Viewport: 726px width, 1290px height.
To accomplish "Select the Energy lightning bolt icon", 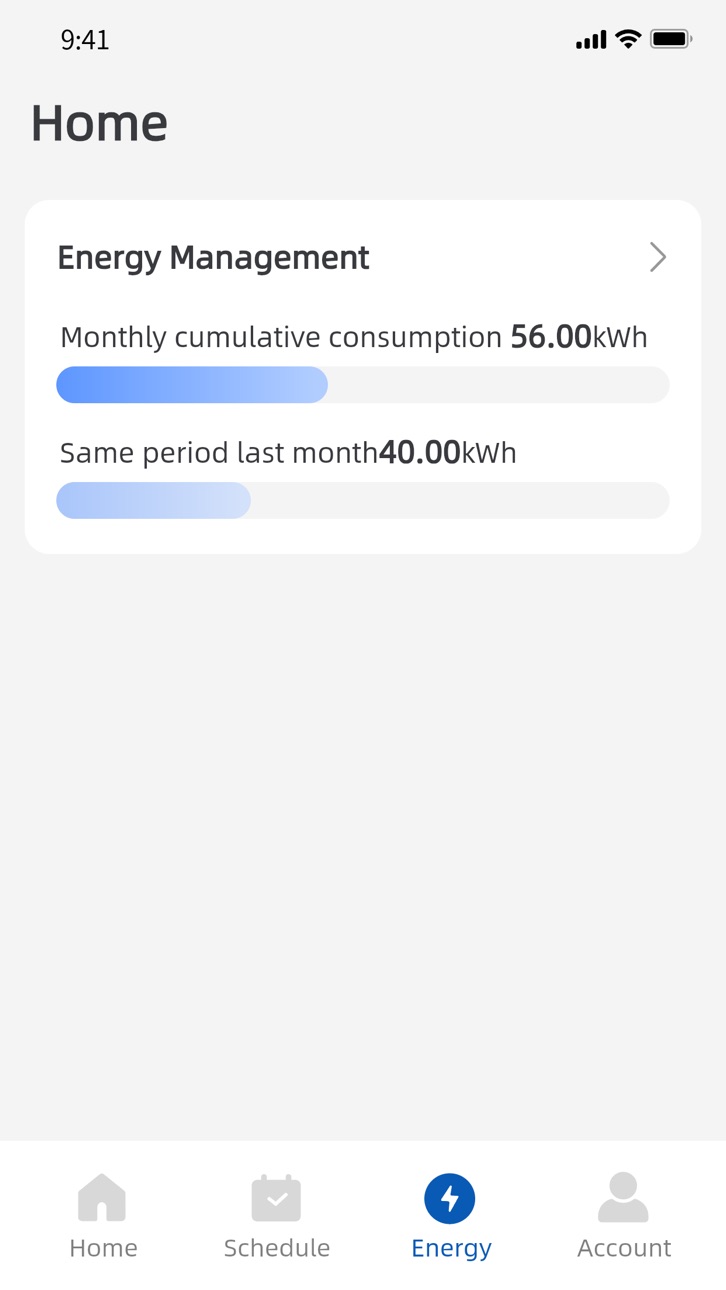I will click(x=450, y=1198).
